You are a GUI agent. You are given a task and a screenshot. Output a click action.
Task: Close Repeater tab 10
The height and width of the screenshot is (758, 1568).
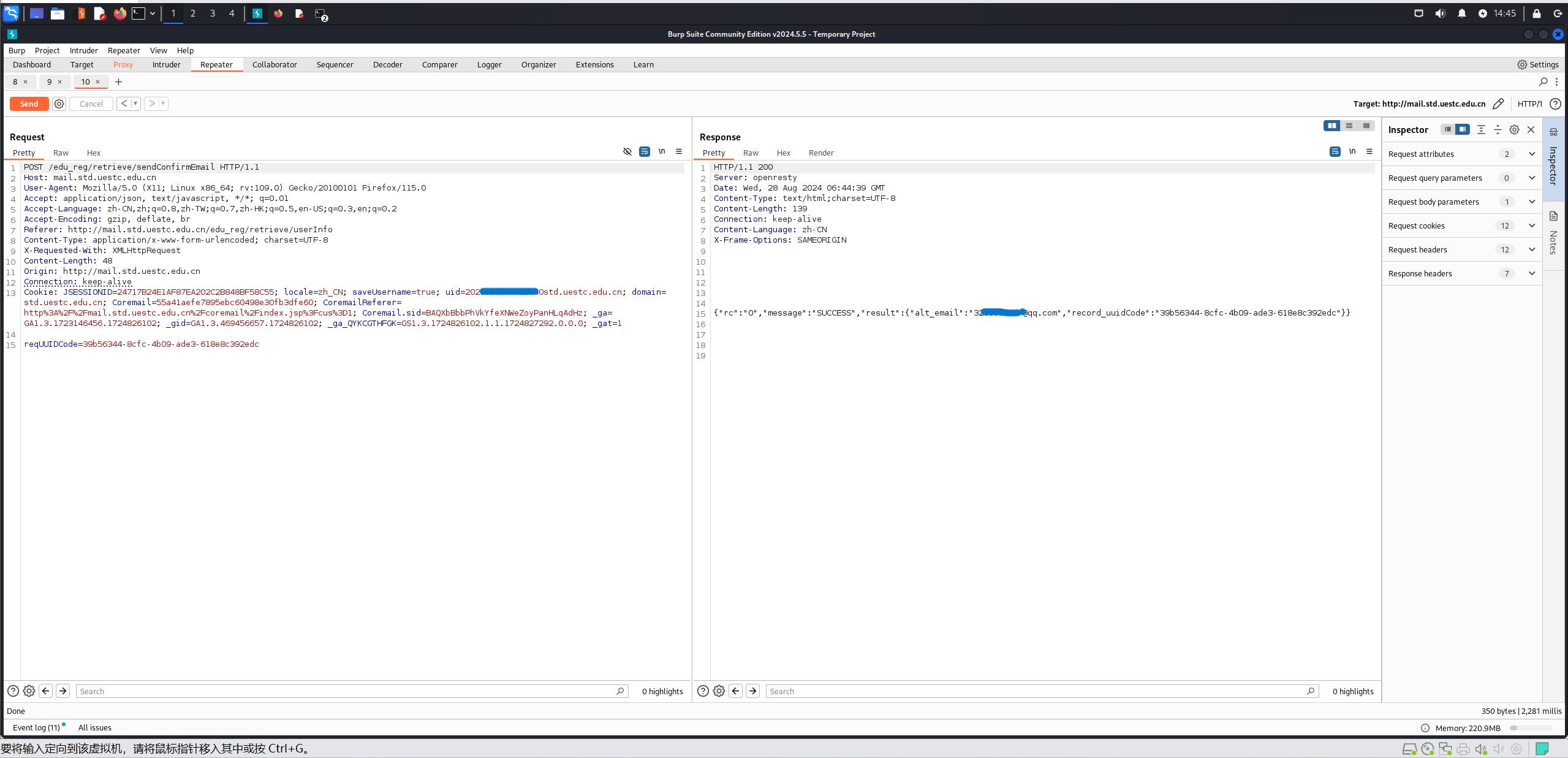98,81
